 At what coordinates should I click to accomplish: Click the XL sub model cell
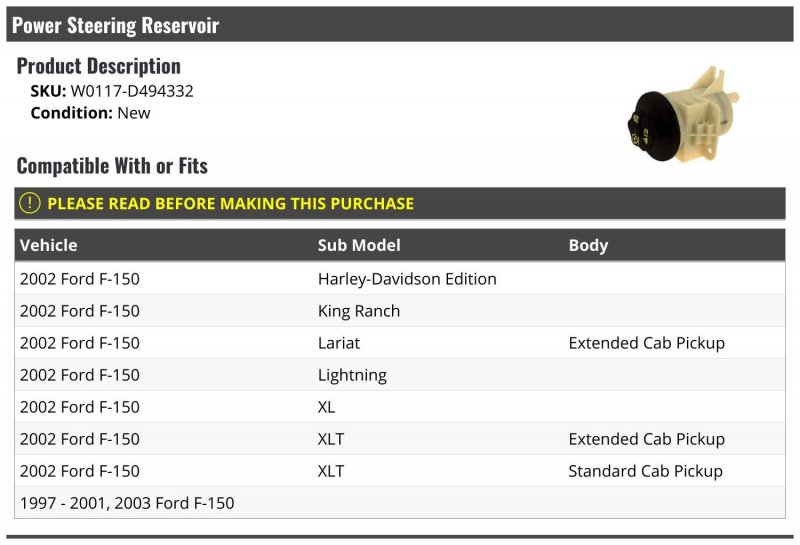327,407
